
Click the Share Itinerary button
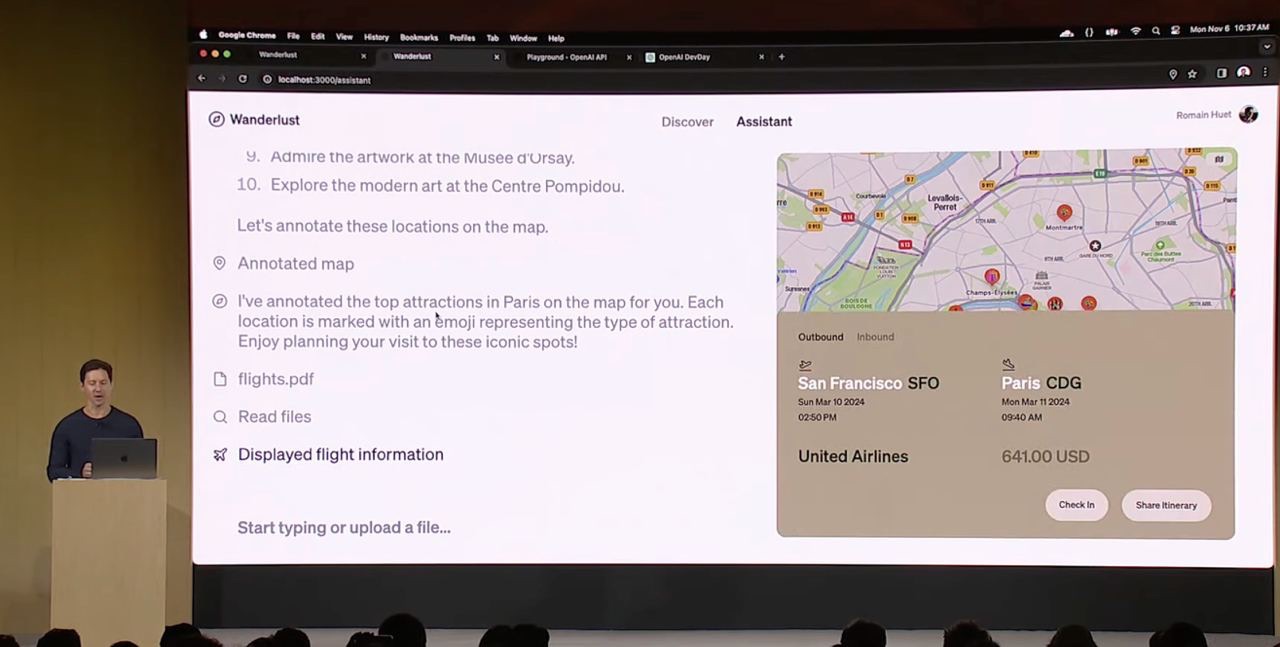1166,505
